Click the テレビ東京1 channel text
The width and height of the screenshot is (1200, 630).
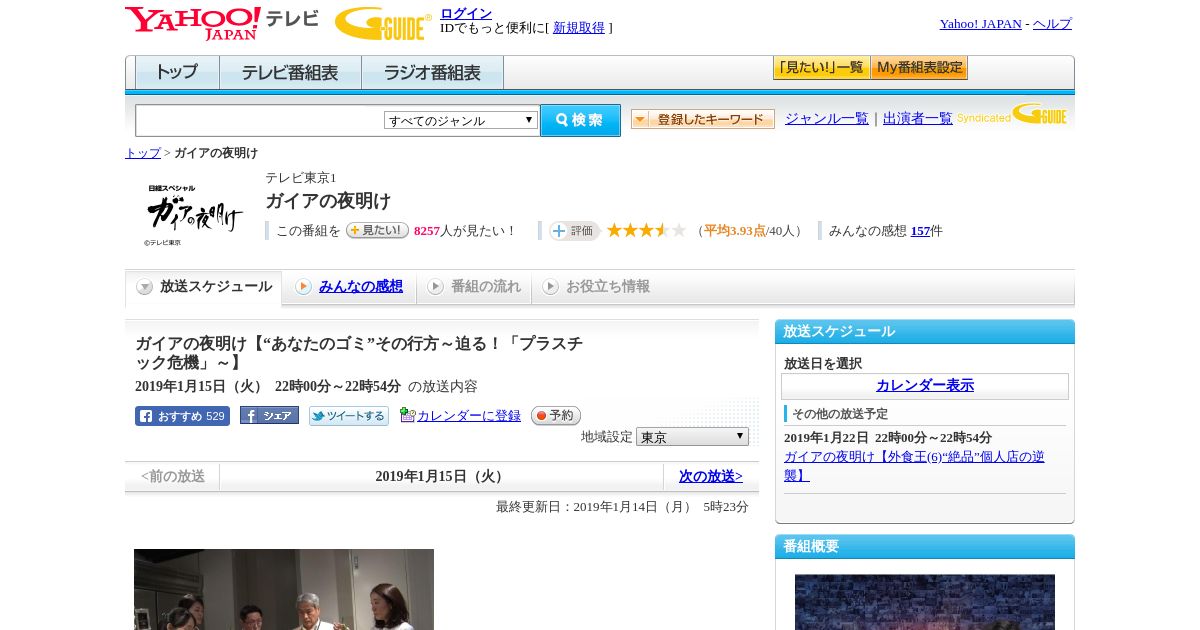pos(301,178)
